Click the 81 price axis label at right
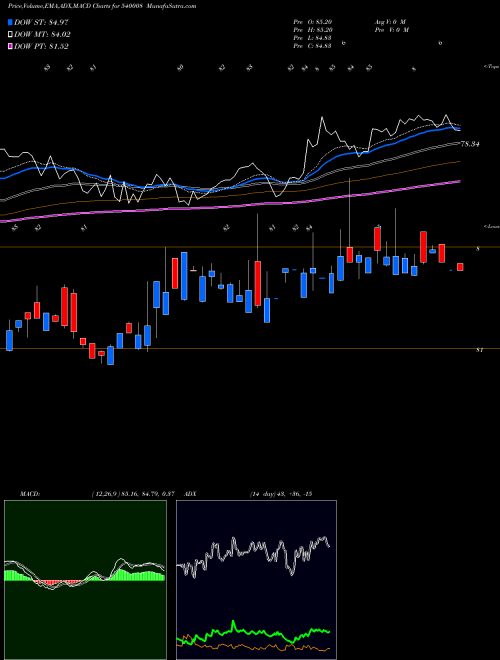The height and width of the screenshot is (660, 500). click(x=479, y=350)
